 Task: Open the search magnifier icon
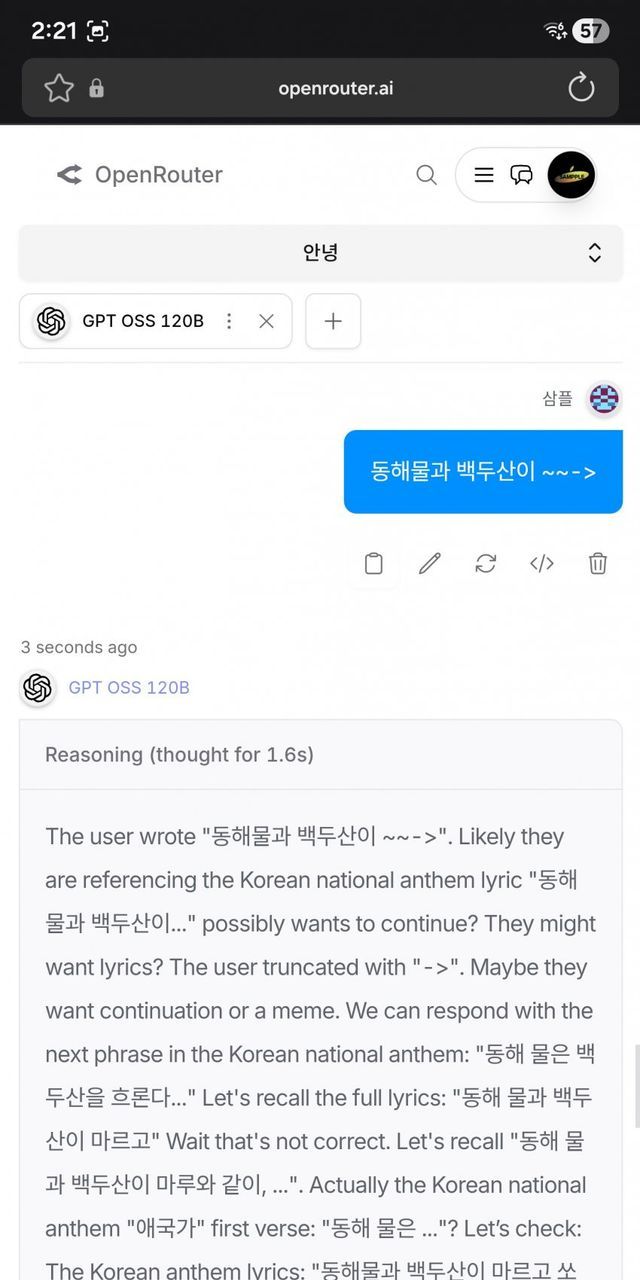[x=426, y=175]
